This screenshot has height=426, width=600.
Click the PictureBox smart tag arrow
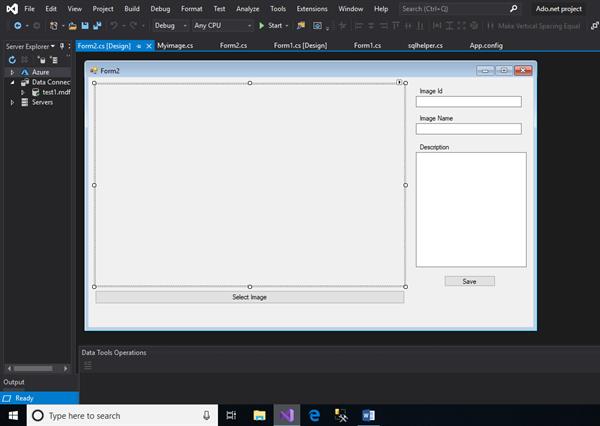click(x=400, y=82)
